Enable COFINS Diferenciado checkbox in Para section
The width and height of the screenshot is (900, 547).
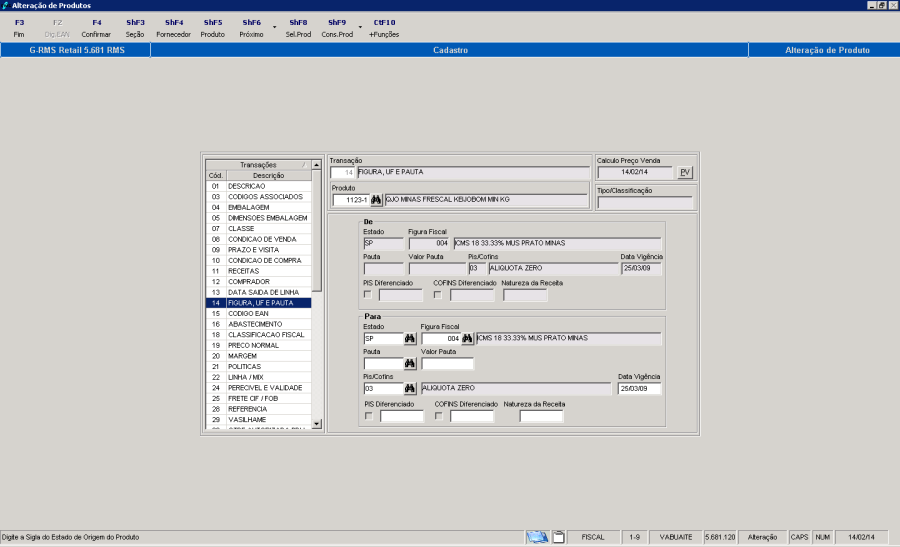(439, 416)
